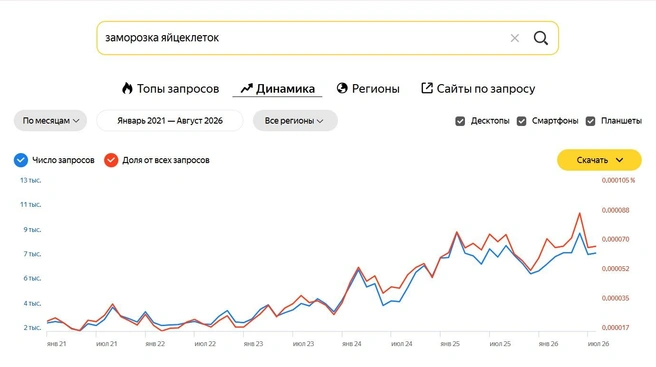Click the 0,000105 % right axis label

[x=618, y=180]
